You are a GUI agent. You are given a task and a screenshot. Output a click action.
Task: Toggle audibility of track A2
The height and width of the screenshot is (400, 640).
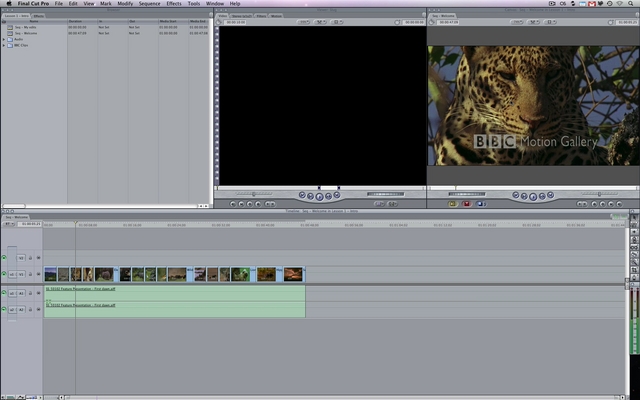point(4,309)
